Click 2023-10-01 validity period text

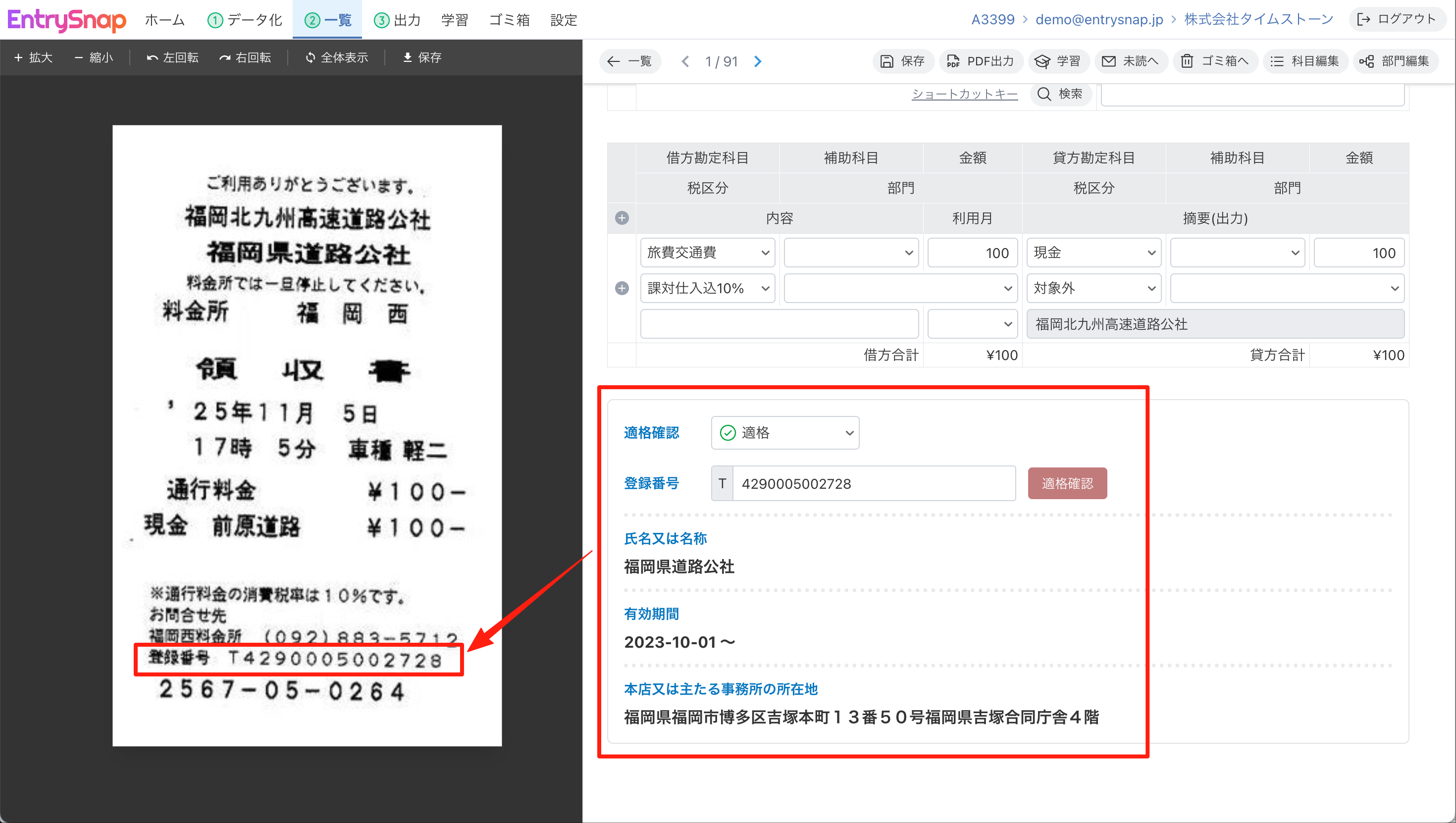coord(679,642)
